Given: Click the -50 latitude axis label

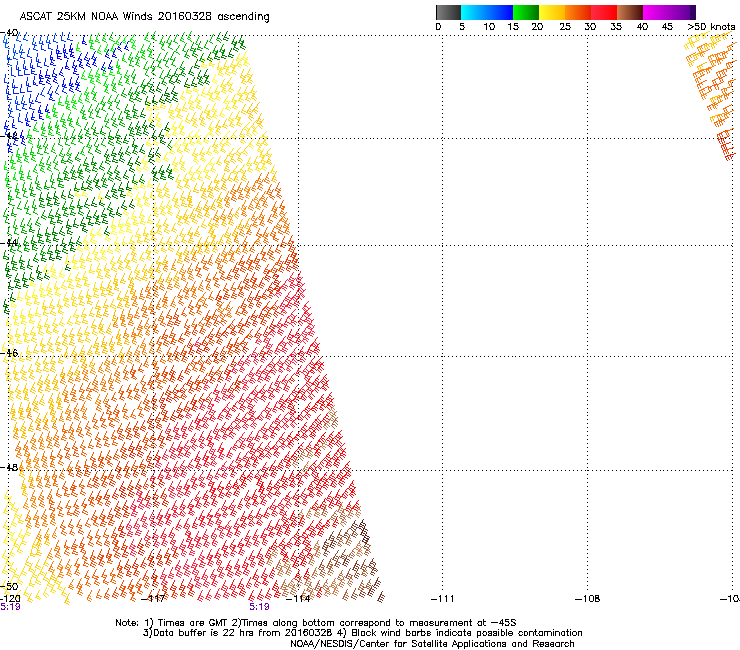Looking at the screenshot, I should (x=9, y=587).
